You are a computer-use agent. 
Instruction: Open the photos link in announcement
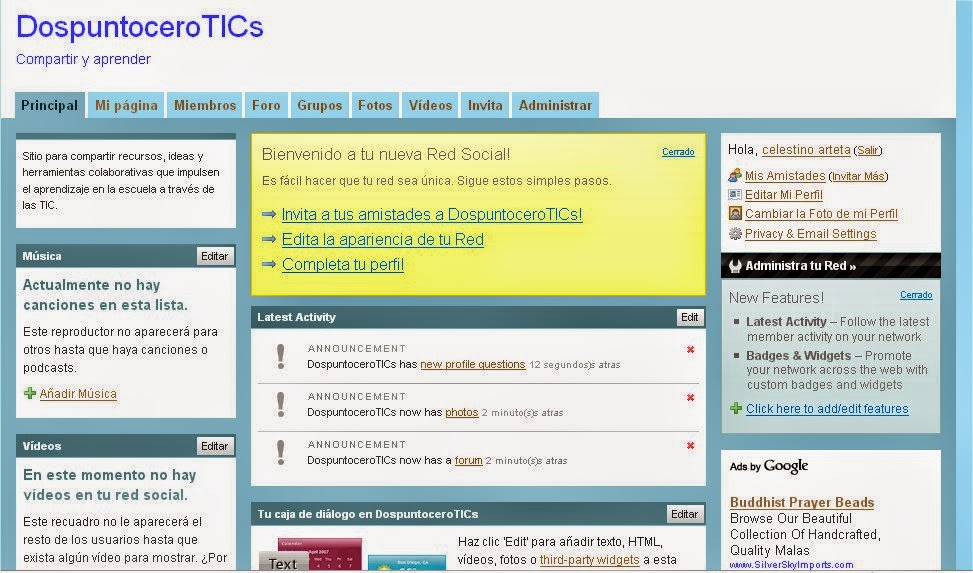[x=462, y=412]
